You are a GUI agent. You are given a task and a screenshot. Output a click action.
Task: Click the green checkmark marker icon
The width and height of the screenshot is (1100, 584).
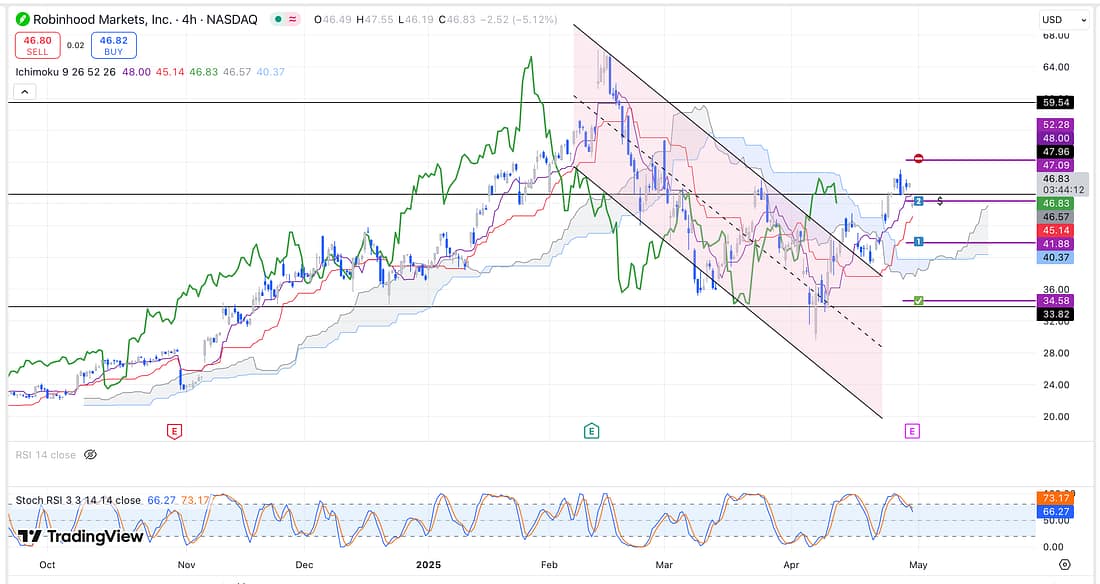point(918,300)
